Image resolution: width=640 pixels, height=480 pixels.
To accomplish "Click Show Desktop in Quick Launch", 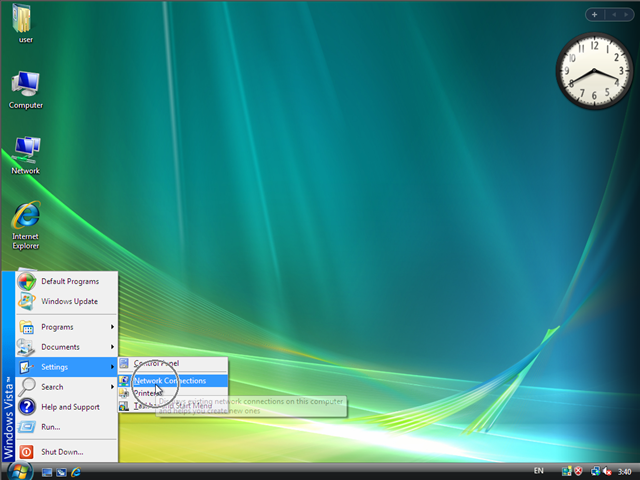I will coord(47,473).
